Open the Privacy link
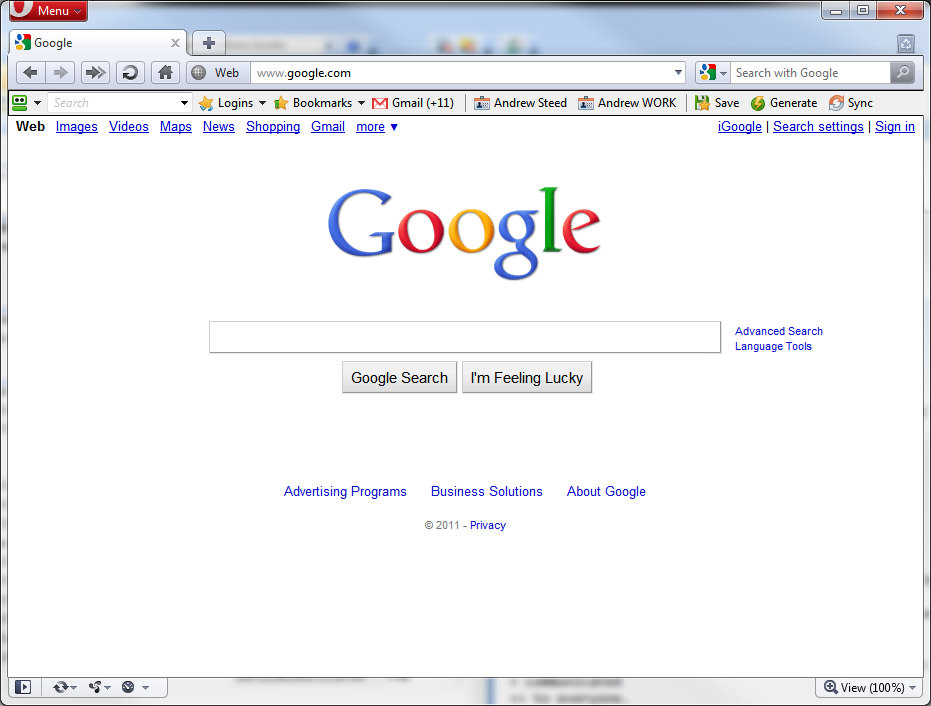 pos(488,525)
